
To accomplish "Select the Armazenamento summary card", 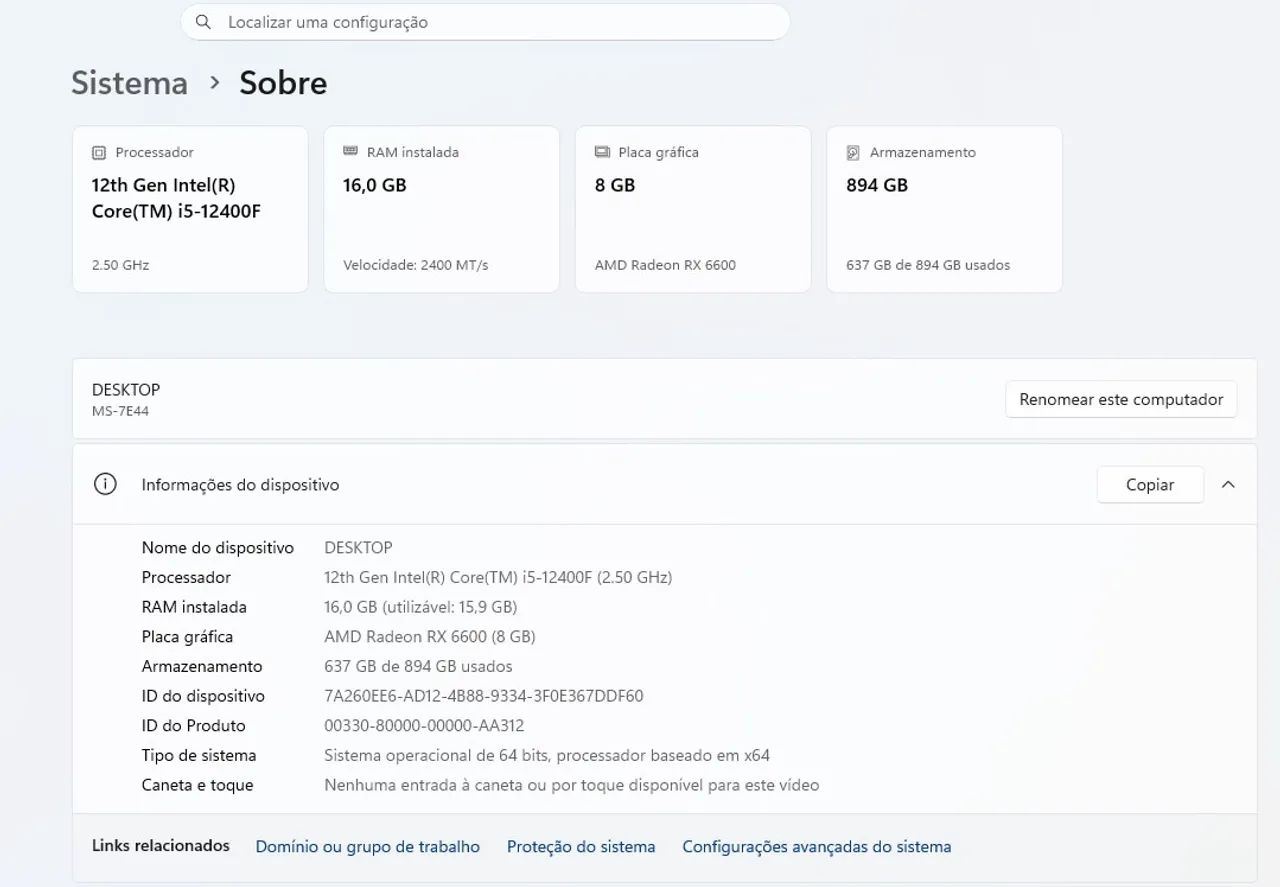I will tap(944, 209).
